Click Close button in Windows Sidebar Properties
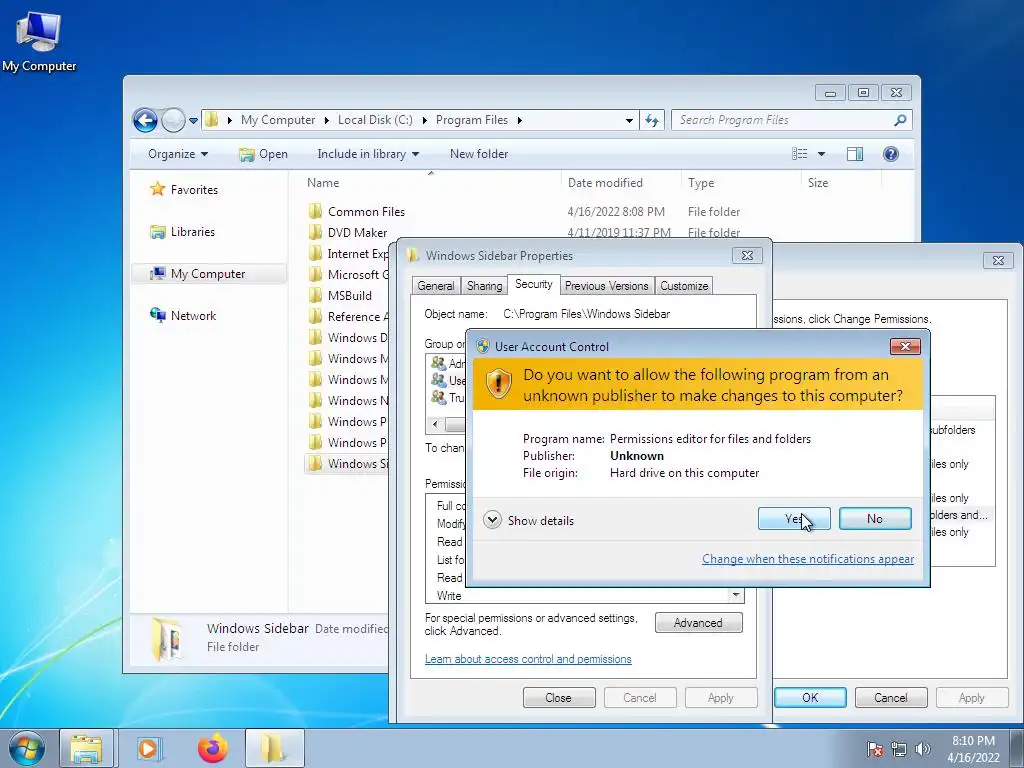 pos(559,697)
